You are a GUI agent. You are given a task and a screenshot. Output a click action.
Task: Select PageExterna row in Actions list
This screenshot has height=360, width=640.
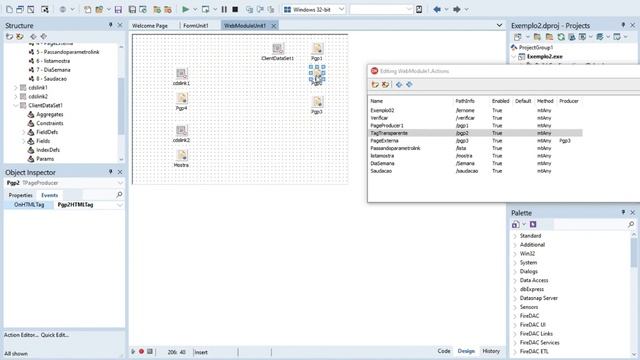point(476,140)
